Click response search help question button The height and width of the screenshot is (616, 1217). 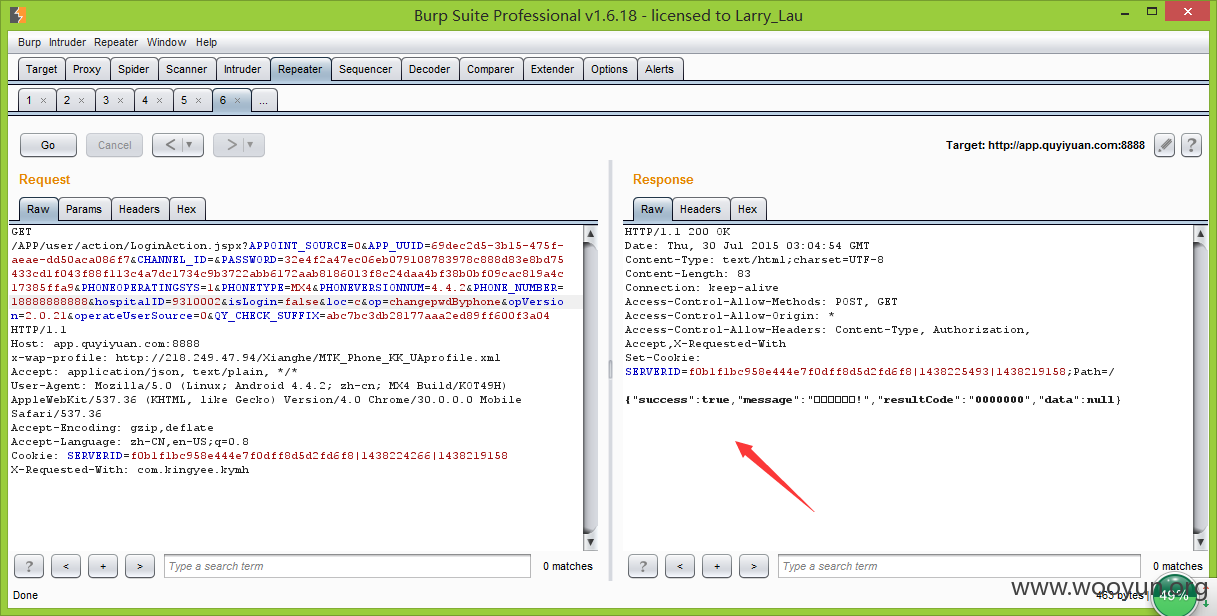click(x=642, y=566)
